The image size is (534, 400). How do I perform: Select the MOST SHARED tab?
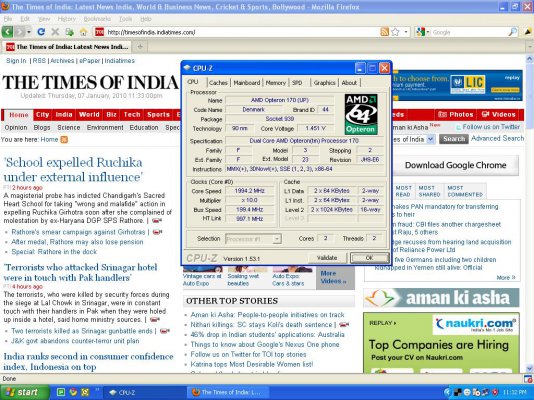point(429,191)
